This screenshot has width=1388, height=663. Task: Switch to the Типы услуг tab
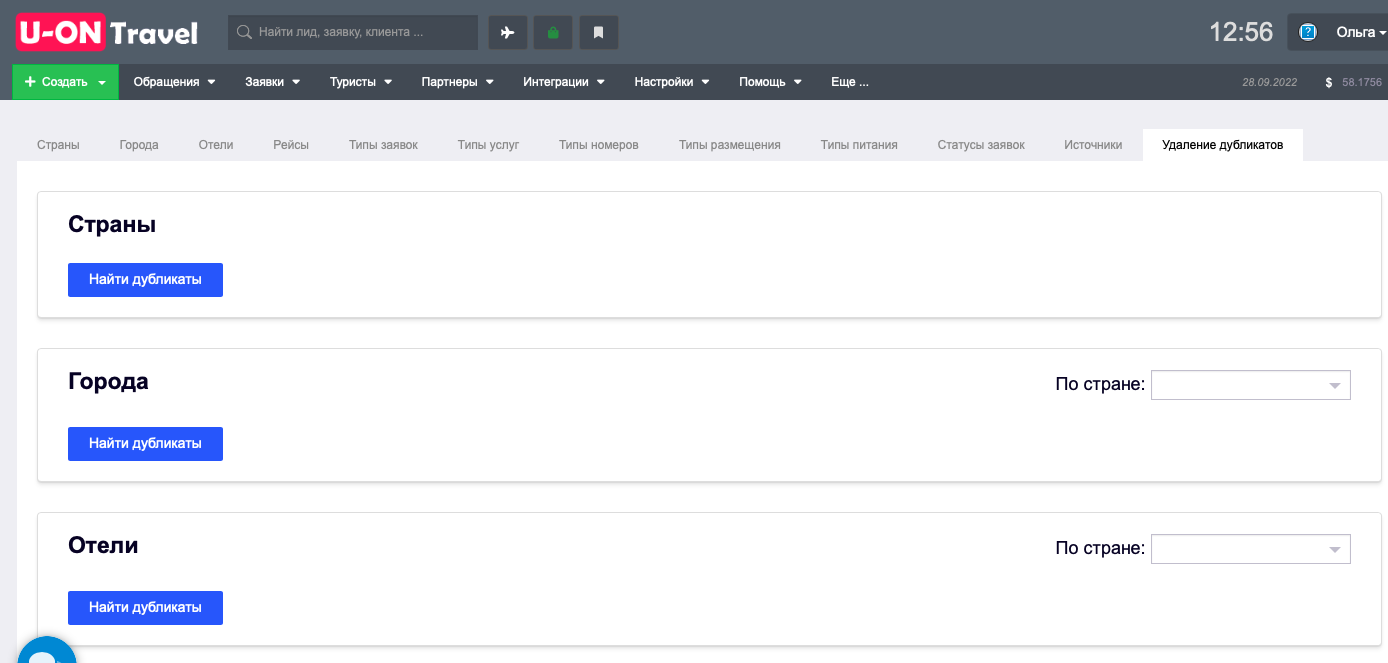click(x=488, y=145)
